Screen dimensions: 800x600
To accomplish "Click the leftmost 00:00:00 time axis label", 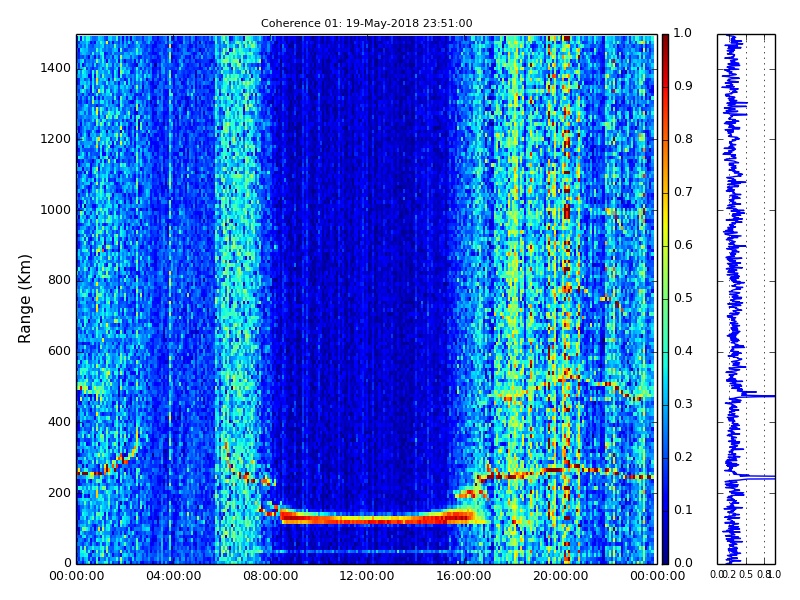I will [x=77, y=576].
